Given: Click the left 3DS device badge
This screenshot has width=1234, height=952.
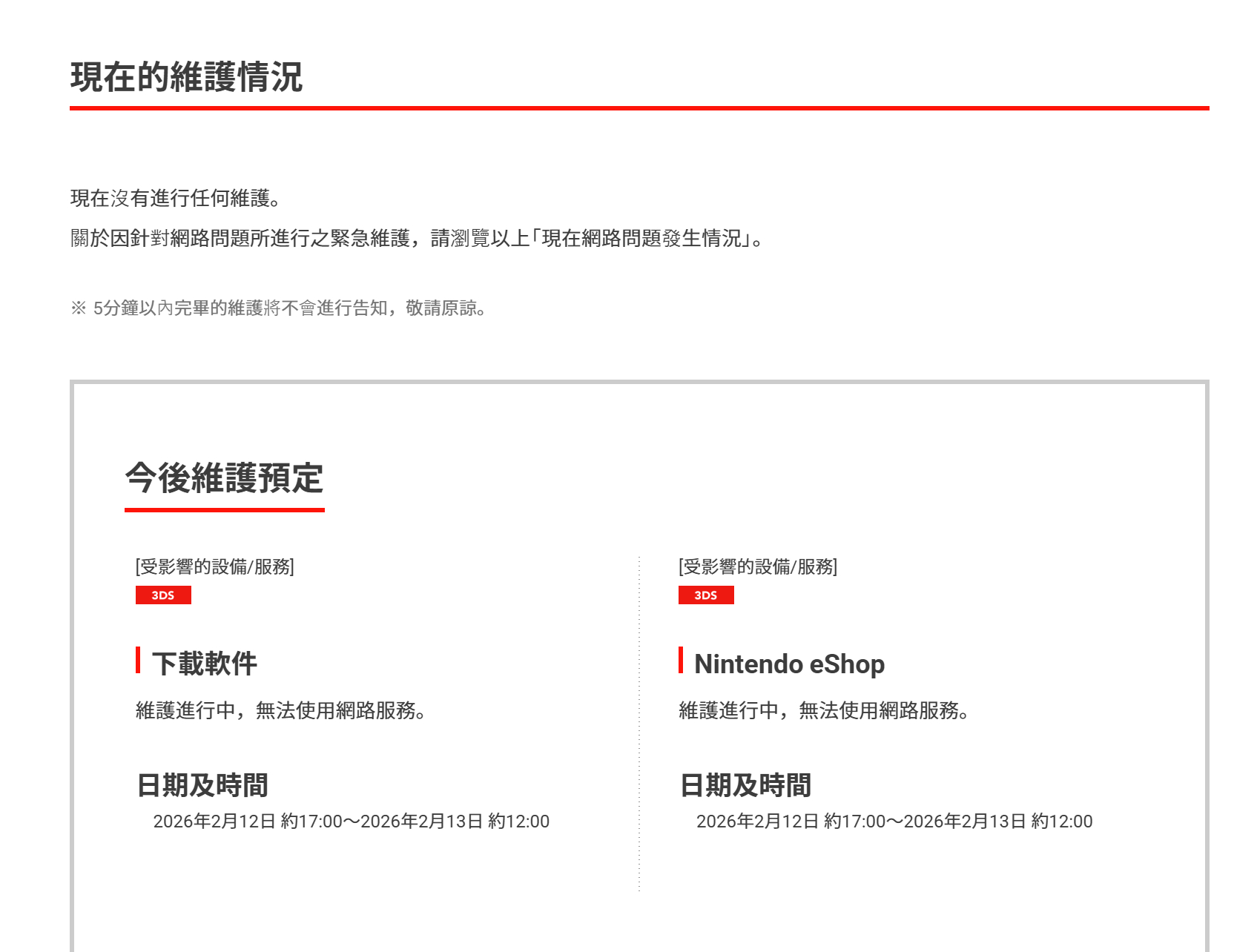Looking at the screenshot, I should point(164,595).
